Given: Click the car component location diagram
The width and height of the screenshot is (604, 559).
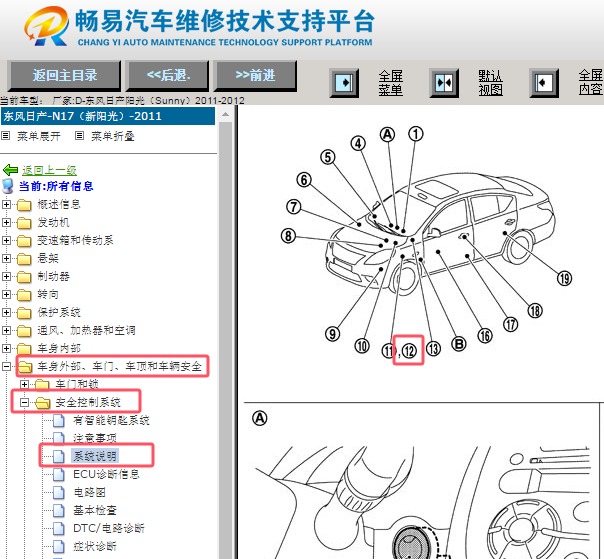Looking at the screenshot, I should [x=428, y=243].
